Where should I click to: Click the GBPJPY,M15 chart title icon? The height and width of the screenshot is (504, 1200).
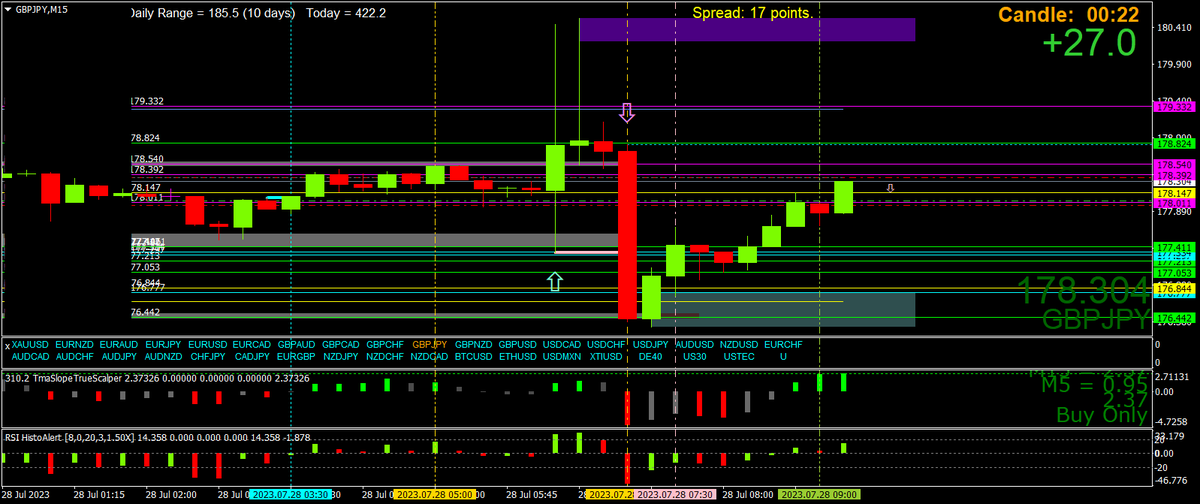8,8
